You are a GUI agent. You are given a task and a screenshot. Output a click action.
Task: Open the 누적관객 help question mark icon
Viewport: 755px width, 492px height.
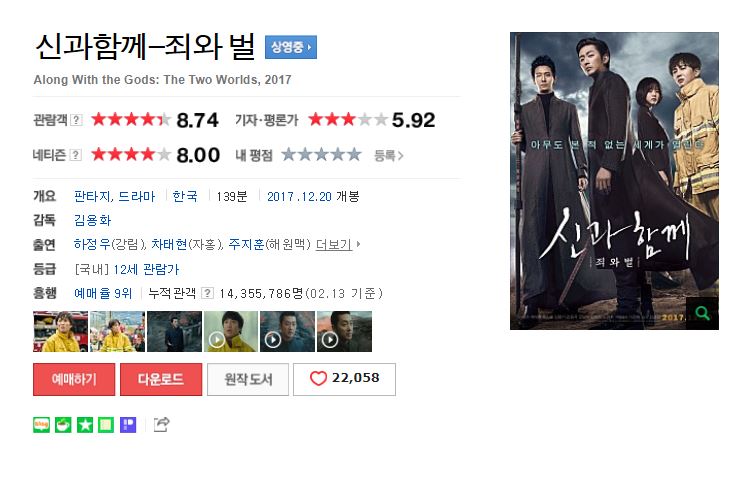207,293
